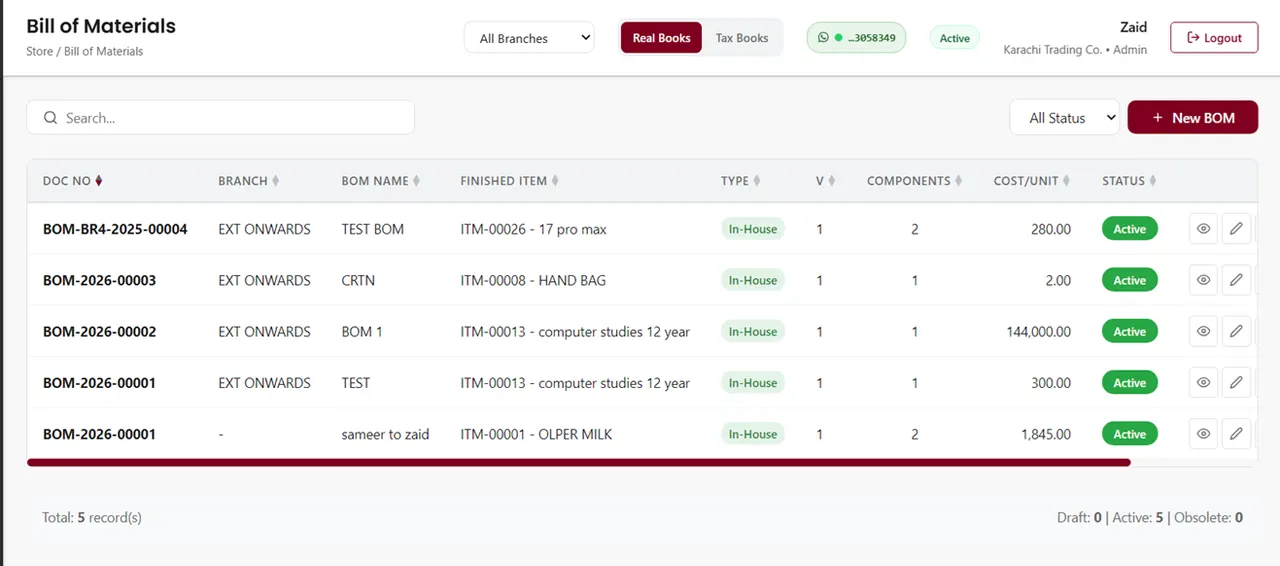Sort by STATUS column
The image size is (1280, 566).
pyautogui.click(x=1129, y=181)
